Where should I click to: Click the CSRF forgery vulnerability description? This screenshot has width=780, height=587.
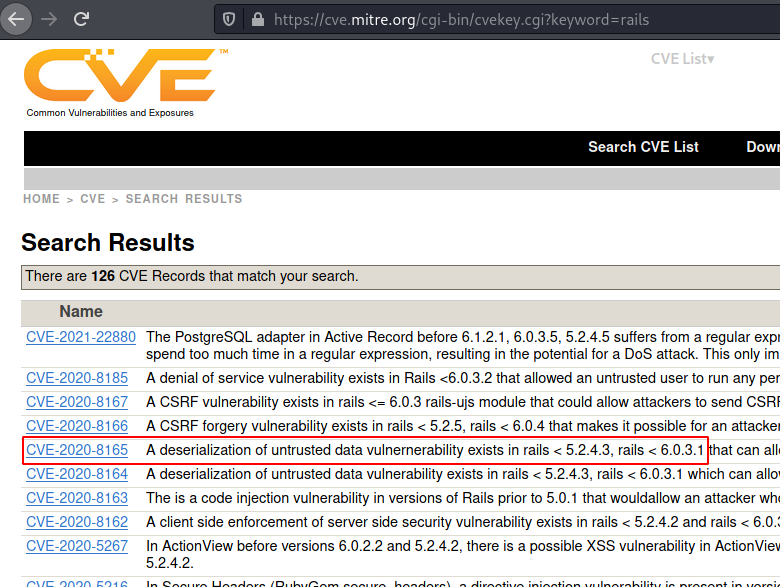[x=463, y=426]
